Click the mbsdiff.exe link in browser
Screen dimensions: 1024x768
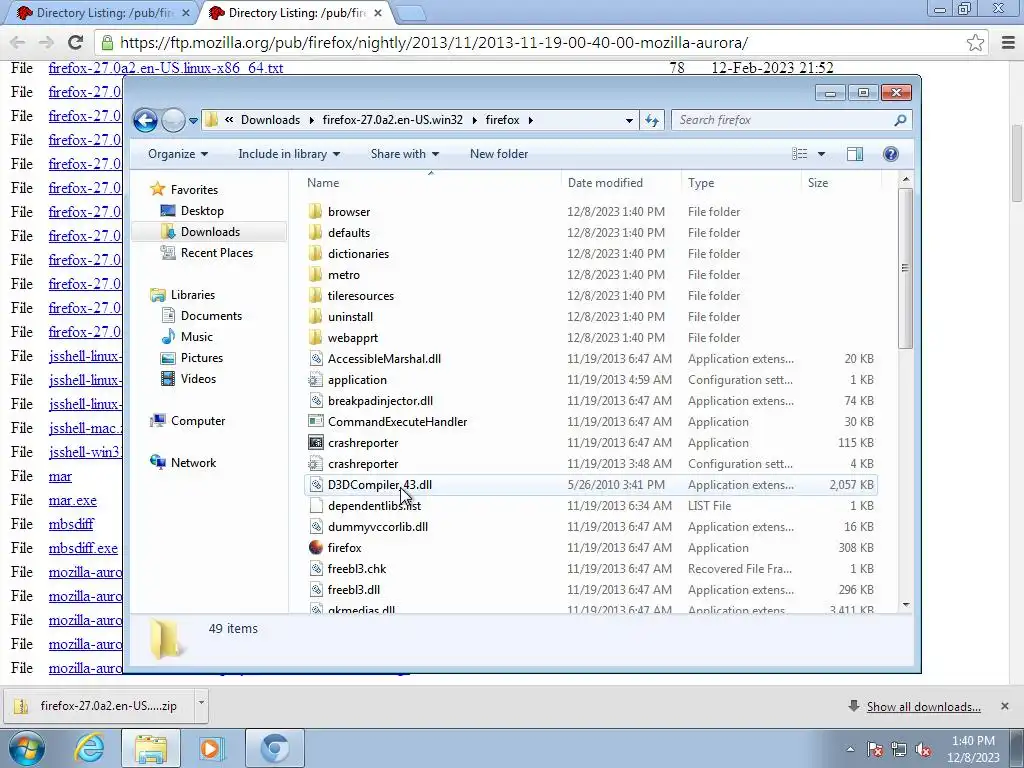(x=83, y=548)
